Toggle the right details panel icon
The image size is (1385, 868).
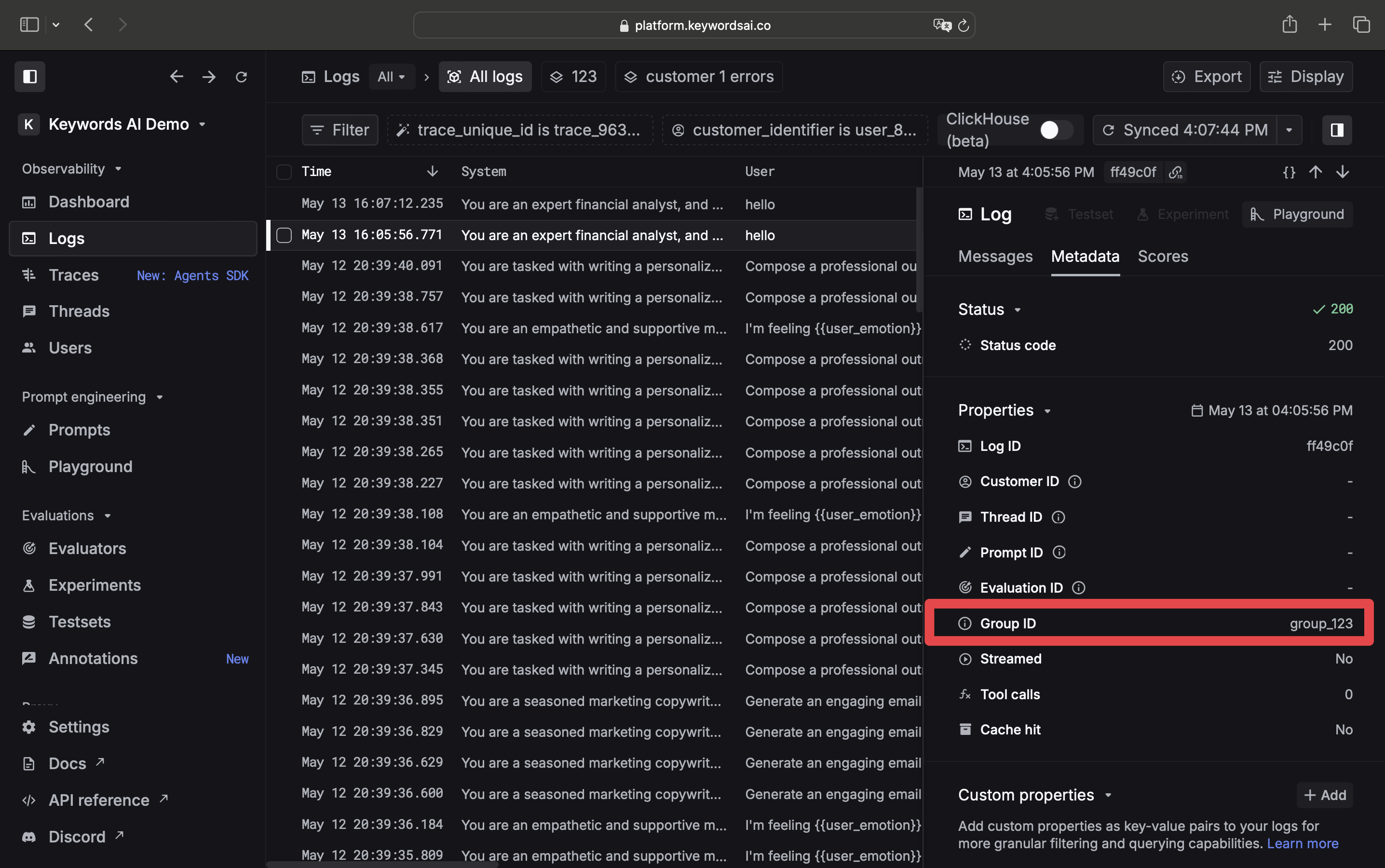[x=1337, y=130]
